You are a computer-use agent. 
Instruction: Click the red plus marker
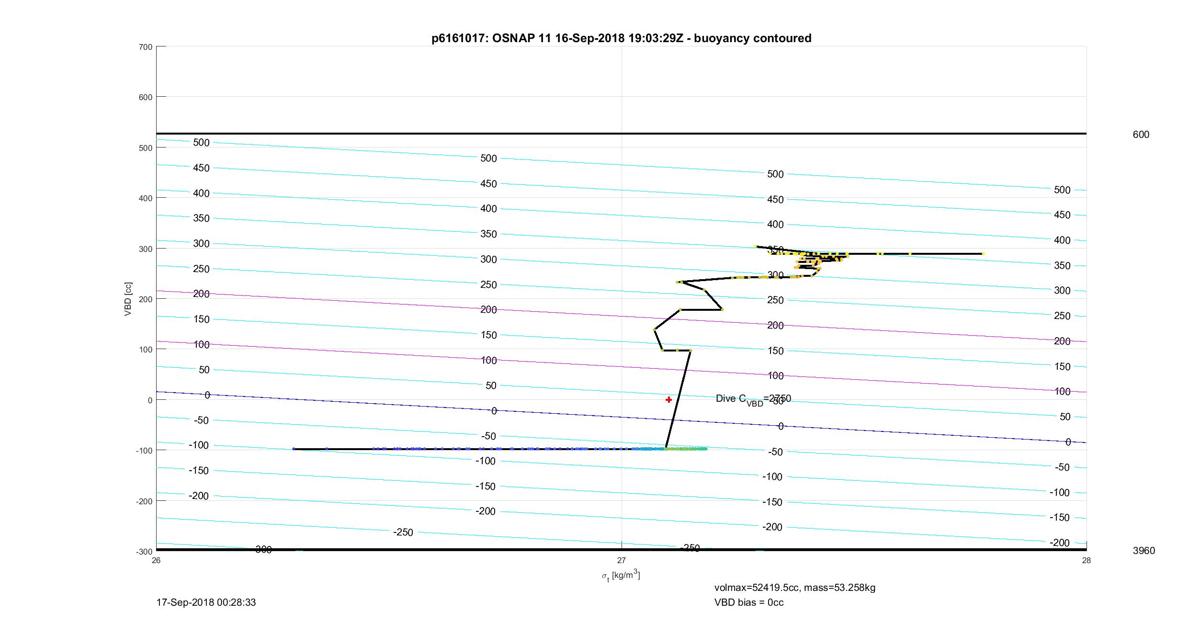coord(669,400)
